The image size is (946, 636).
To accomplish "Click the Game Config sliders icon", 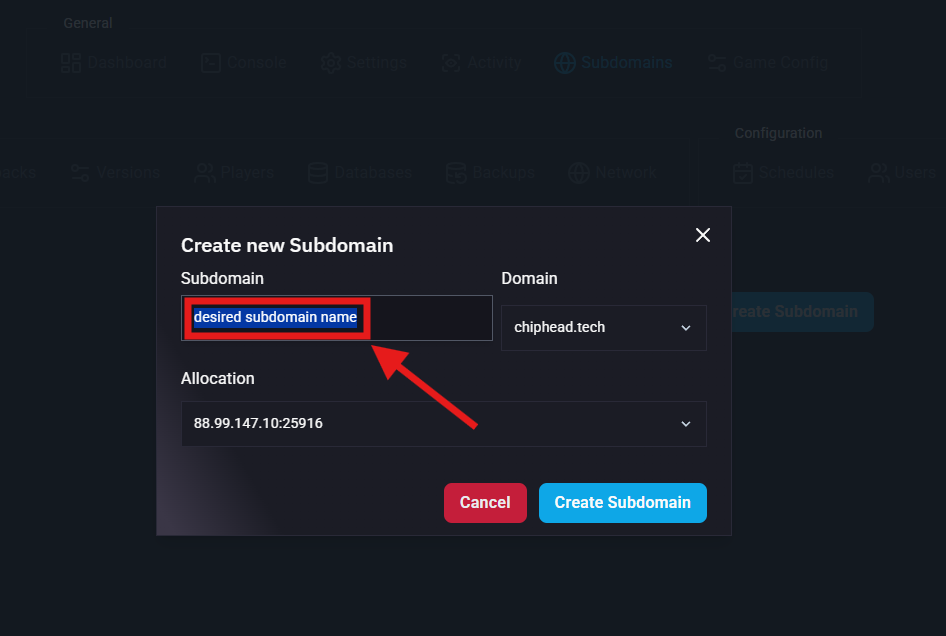I will (x=717, y=63).
